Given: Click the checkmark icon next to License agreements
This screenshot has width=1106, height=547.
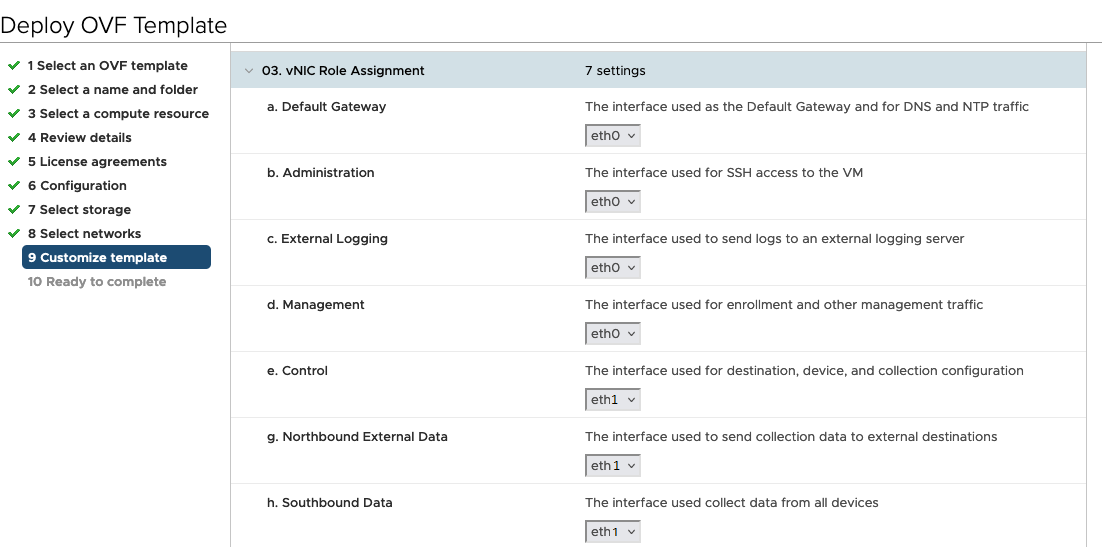Looking at the screenshot, I should 13,162.
